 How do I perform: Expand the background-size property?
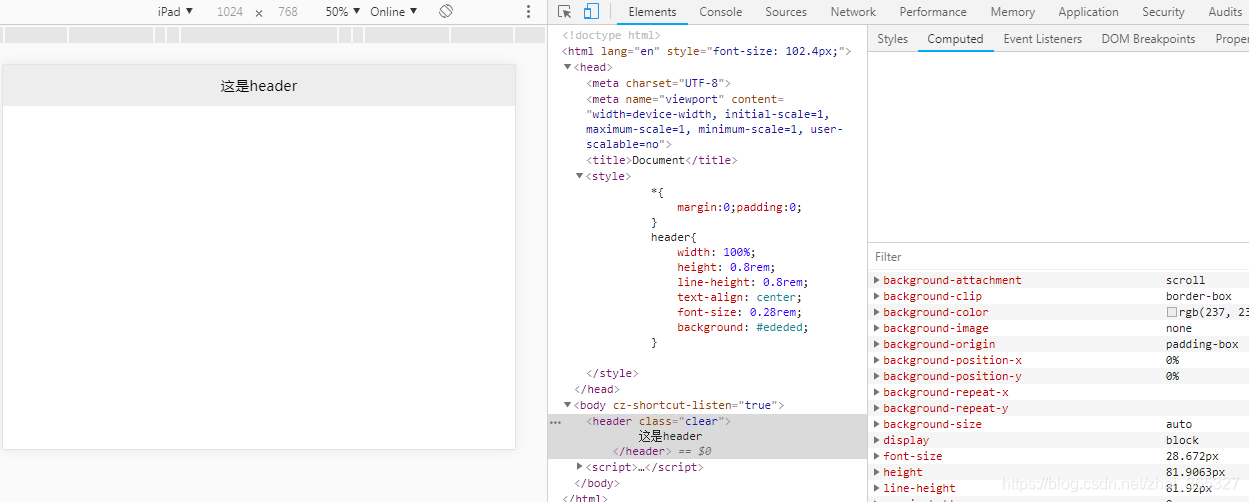(877, 424)
